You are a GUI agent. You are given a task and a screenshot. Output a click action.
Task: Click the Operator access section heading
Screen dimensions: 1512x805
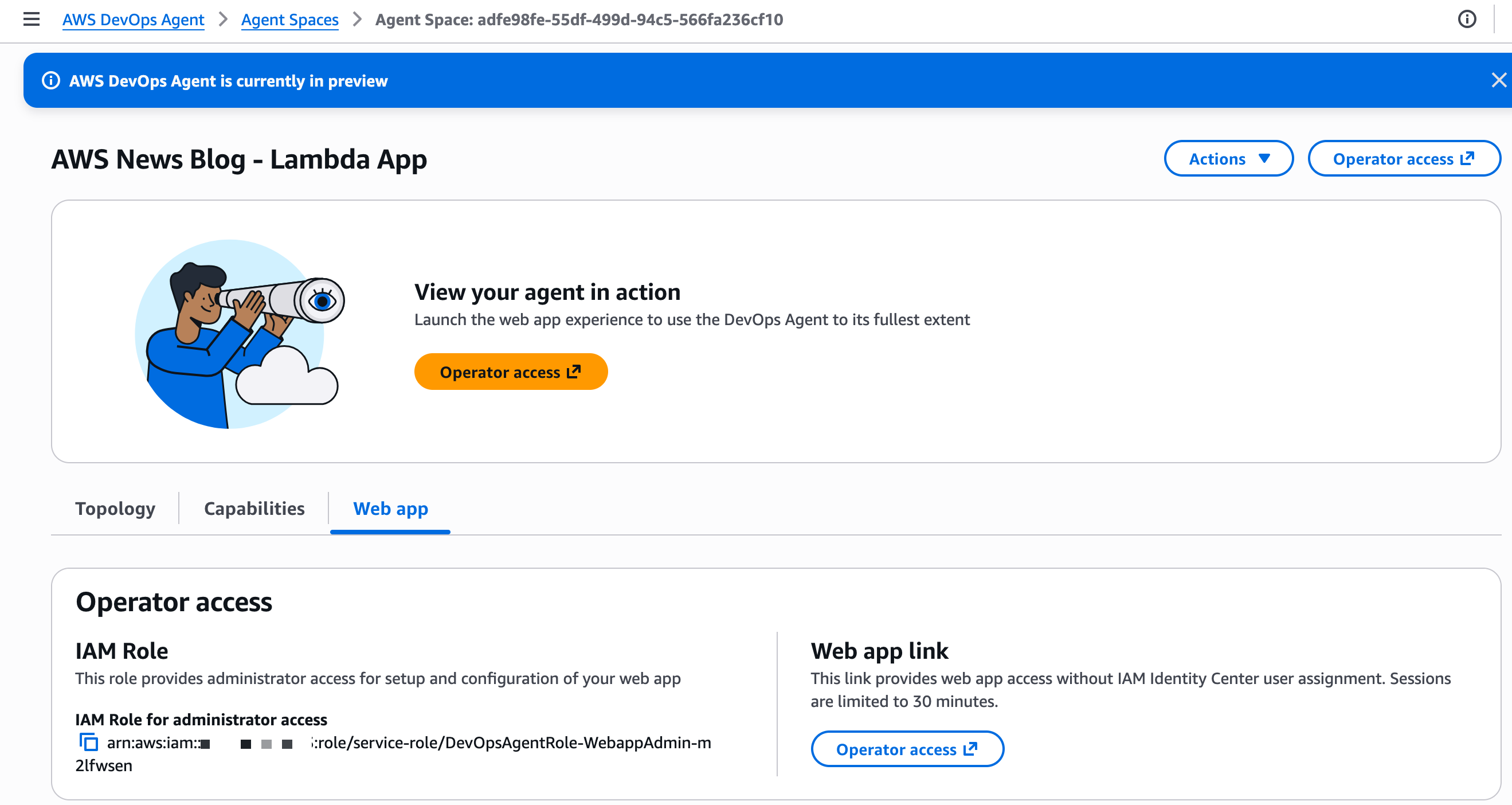174,603
